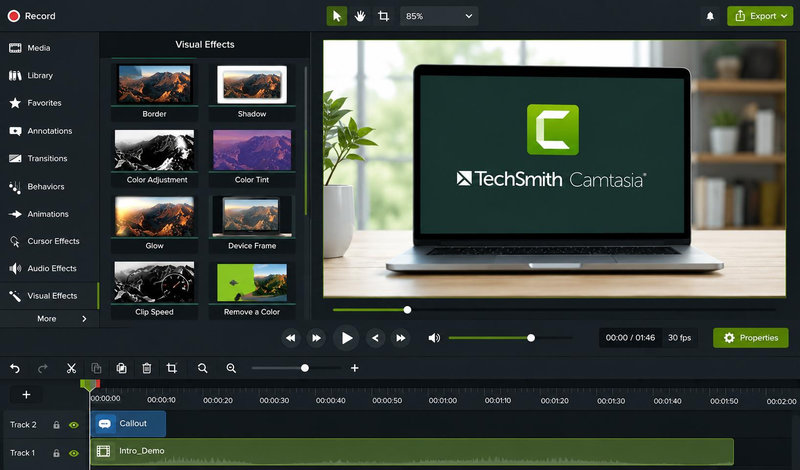Adjust the volume slider handle
This screenshot has height=470, width=800.
pos(531,338)
